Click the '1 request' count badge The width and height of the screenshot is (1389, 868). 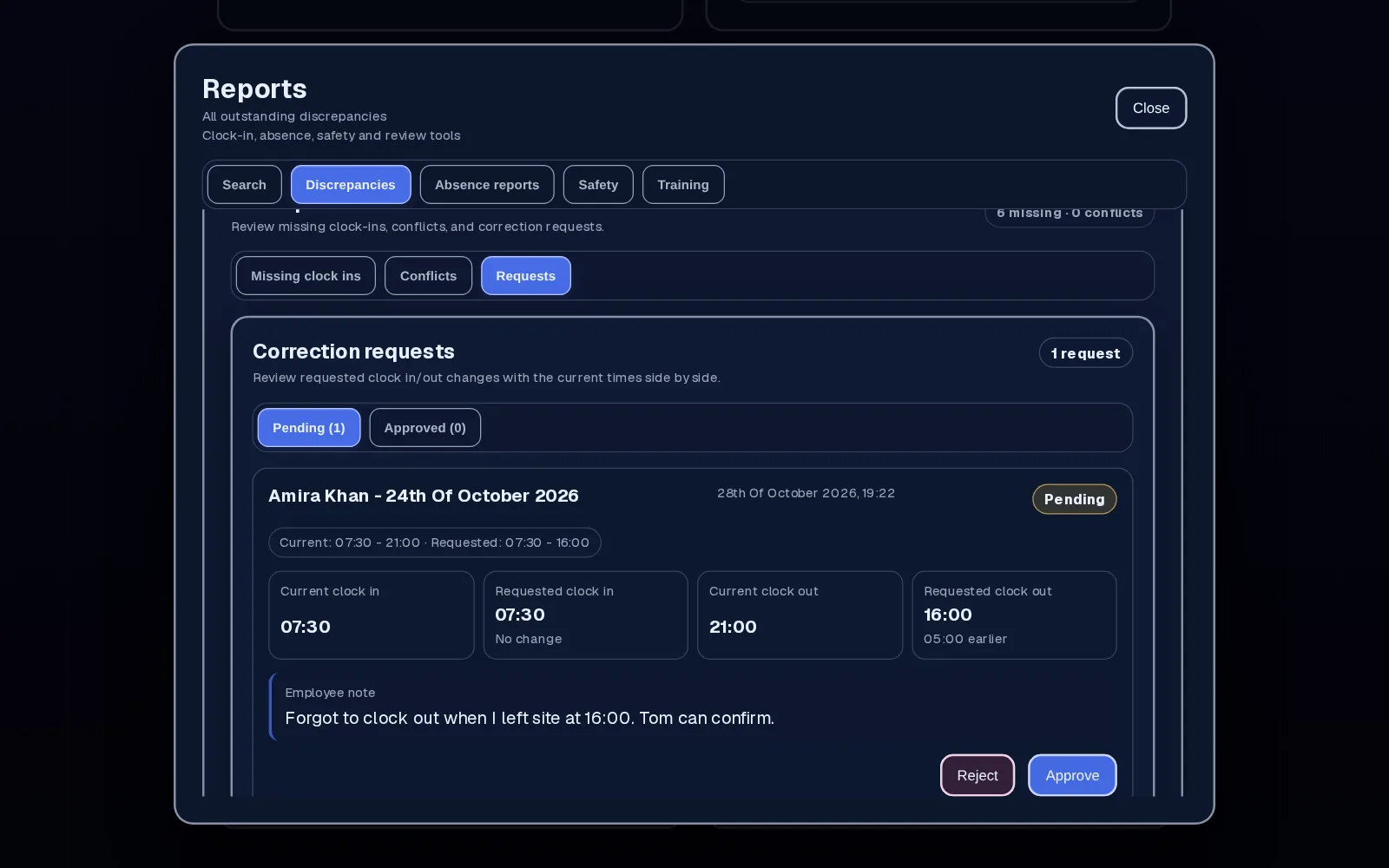1085,353
